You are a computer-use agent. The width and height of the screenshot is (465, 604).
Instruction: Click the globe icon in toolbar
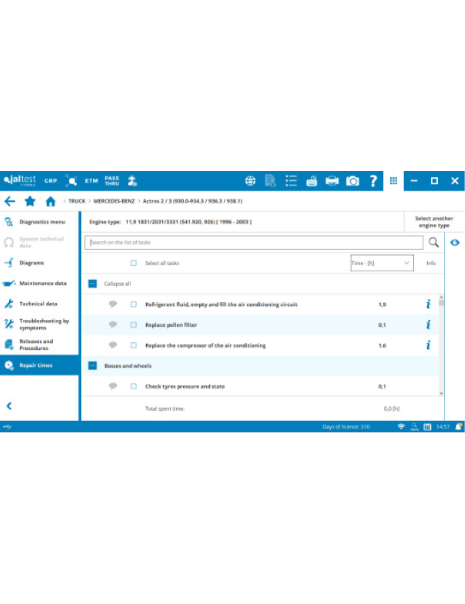[250, 181]
